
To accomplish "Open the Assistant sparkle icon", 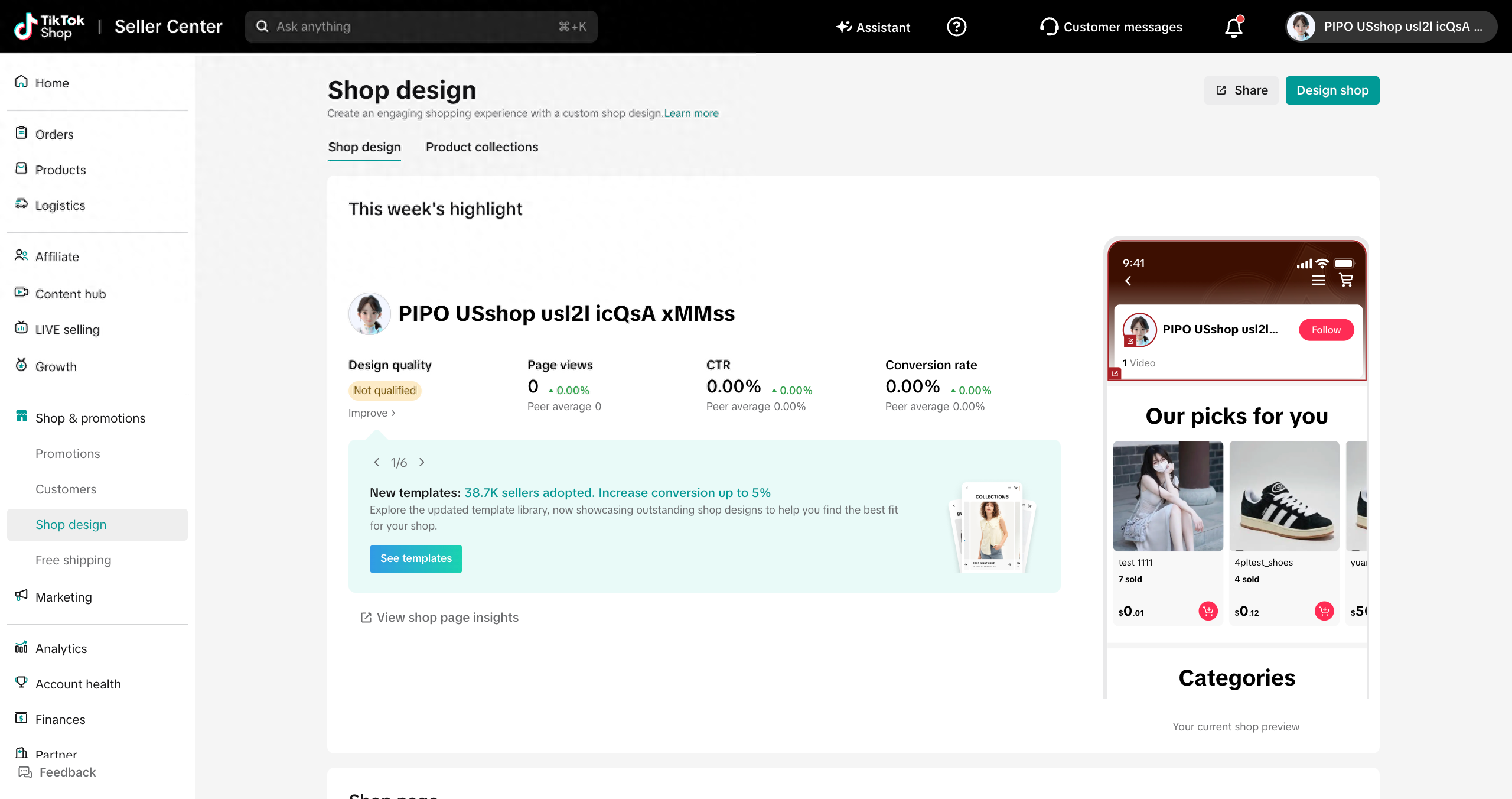I will [x=843, y=27].
